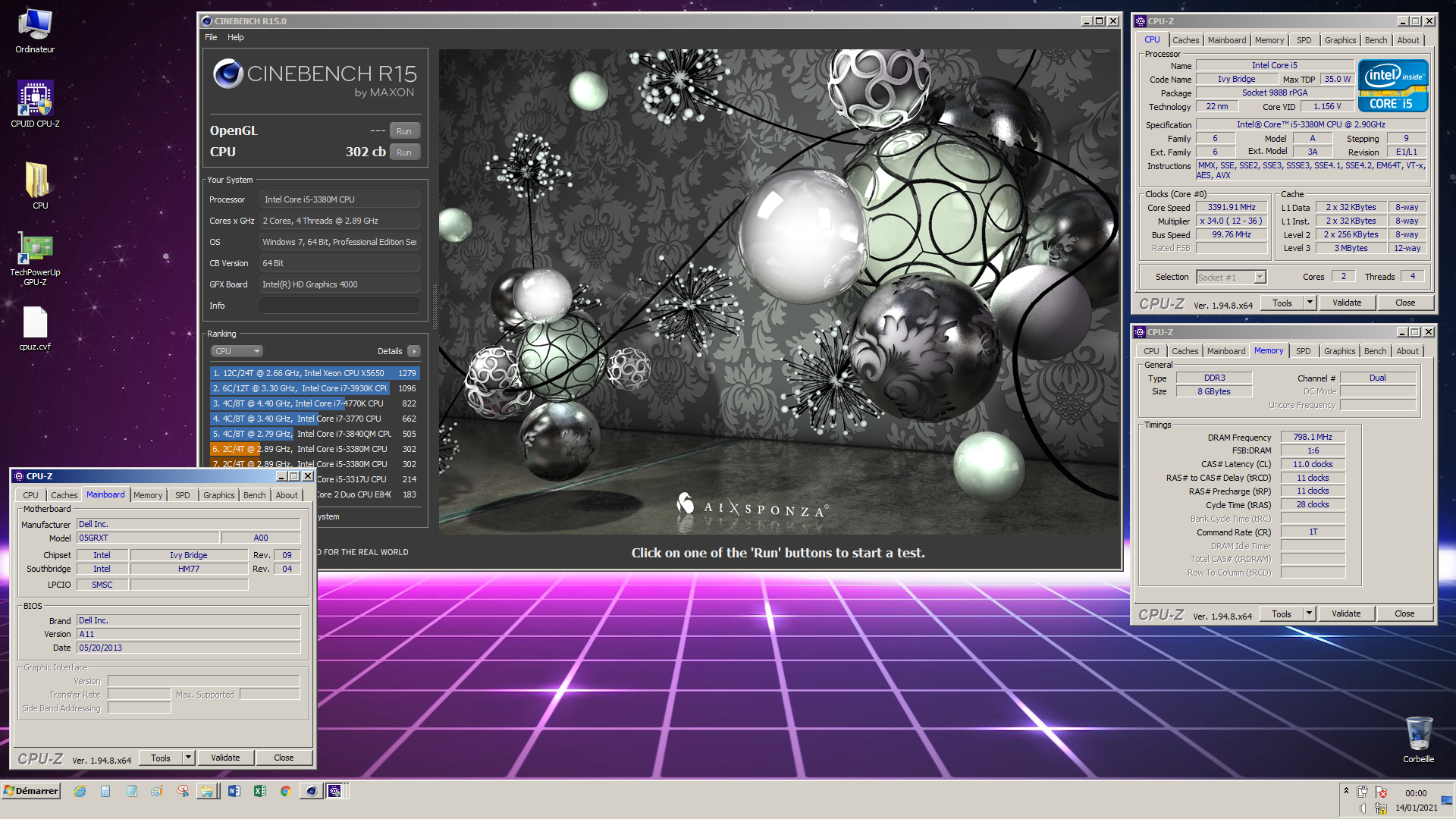Select ranking row Xeon X5650
This screenshot has width=1456, height=819.
(315, 373)
